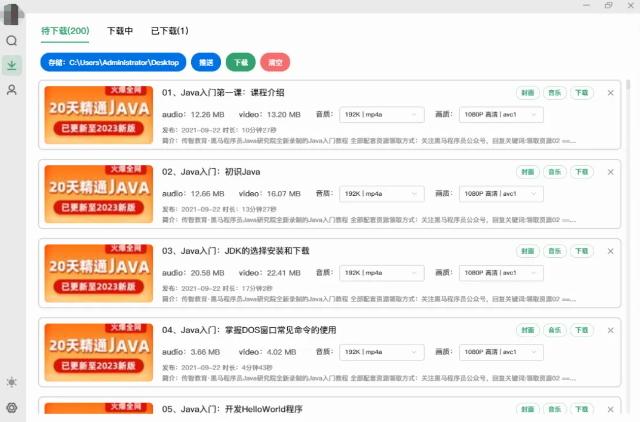This screenshot has height=422, width=640.
Task: Download cover (封面) for item 01
Action: 528,93
